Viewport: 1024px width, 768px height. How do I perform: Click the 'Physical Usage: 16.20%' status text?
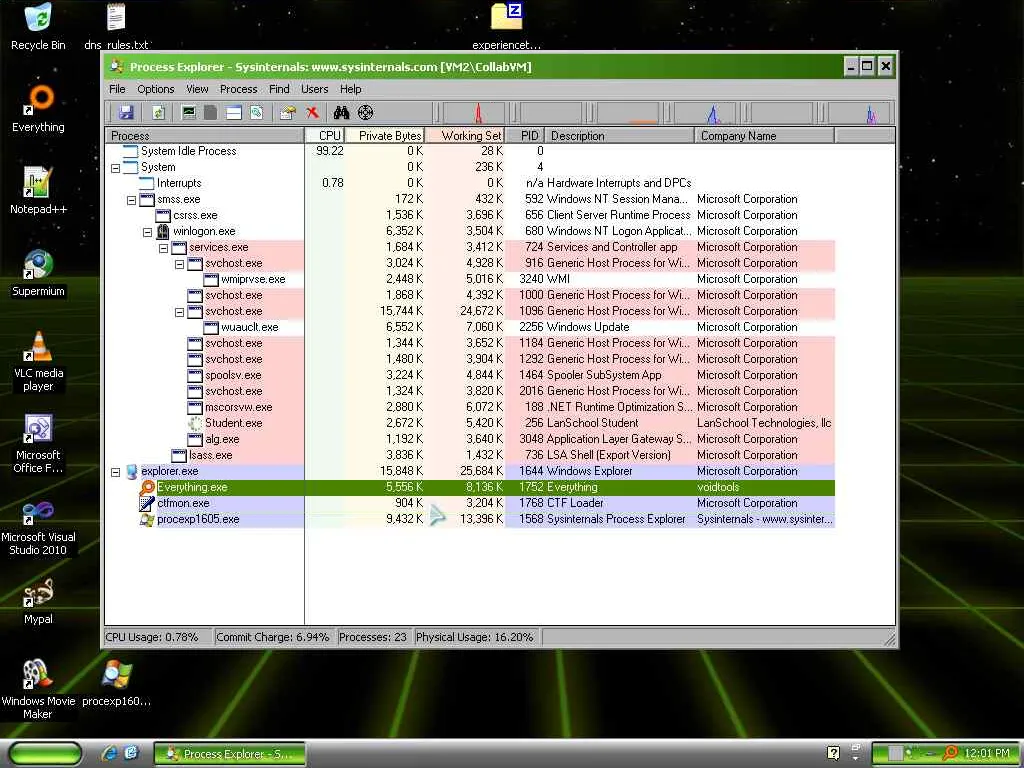[x=474, y=637]
